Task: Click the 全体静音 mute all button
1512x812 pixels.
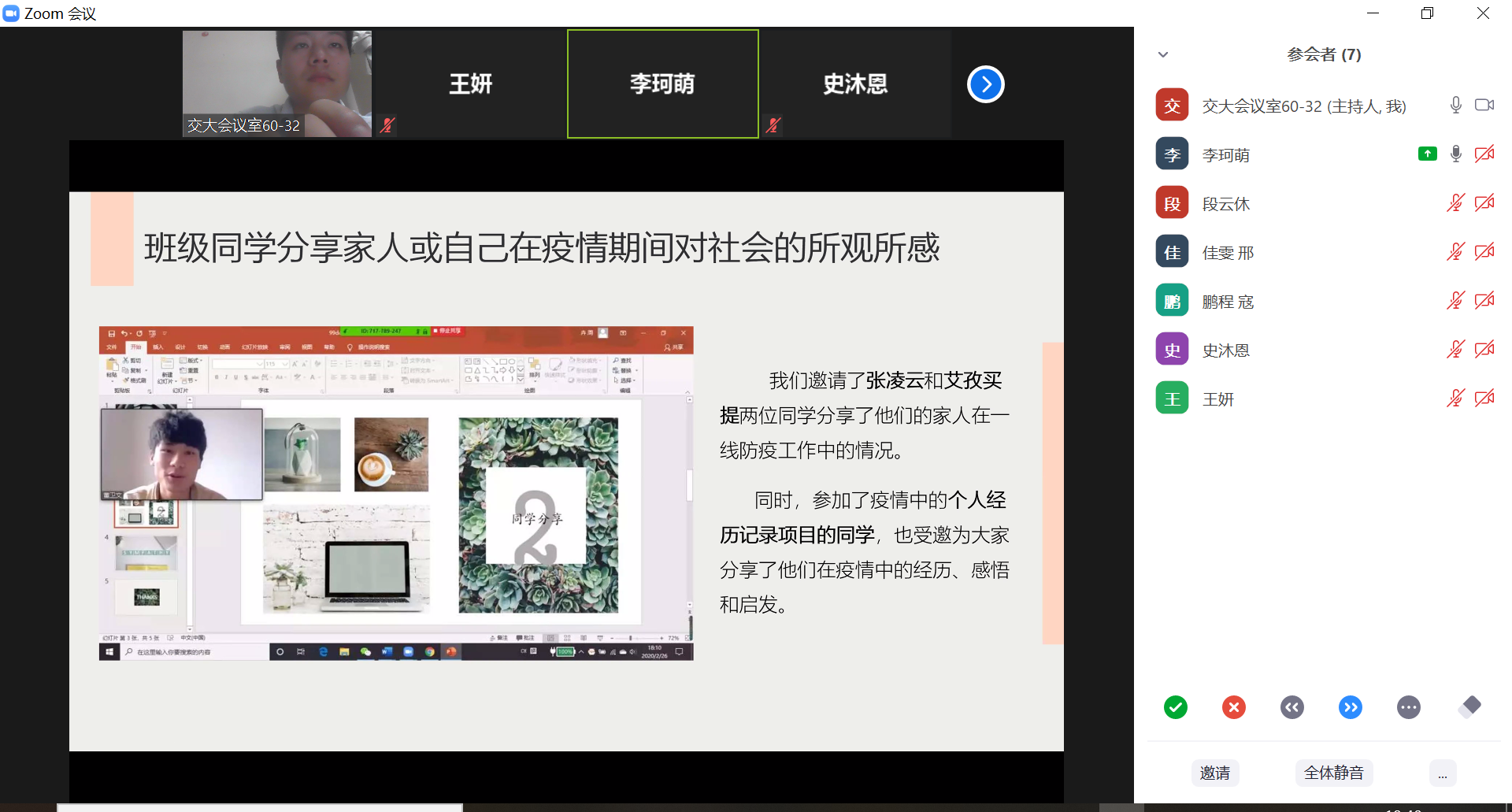Action: [x=1333, y=773]
